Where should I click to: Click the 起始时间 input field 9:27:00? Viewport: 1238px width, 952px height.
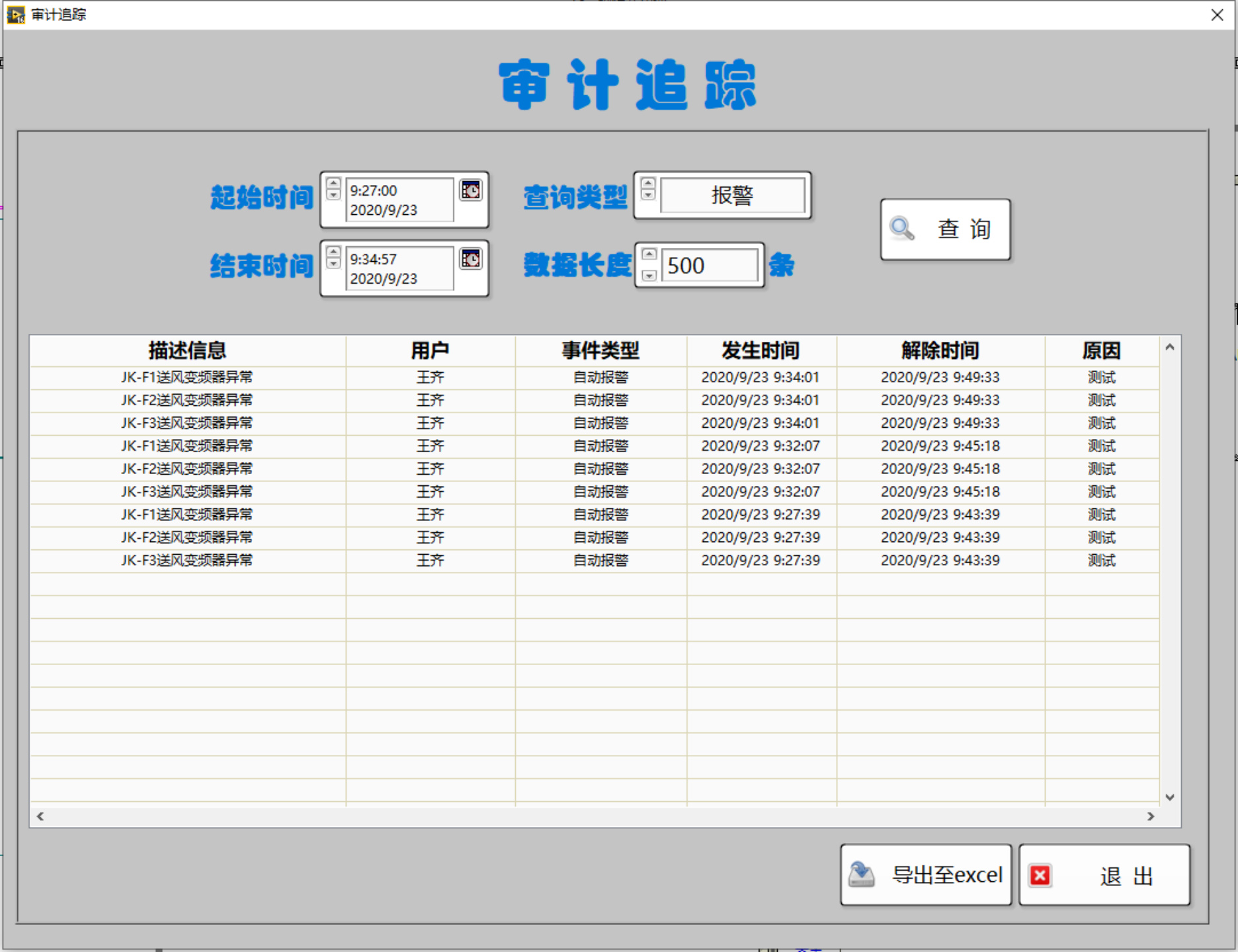[x=399, y=200]
